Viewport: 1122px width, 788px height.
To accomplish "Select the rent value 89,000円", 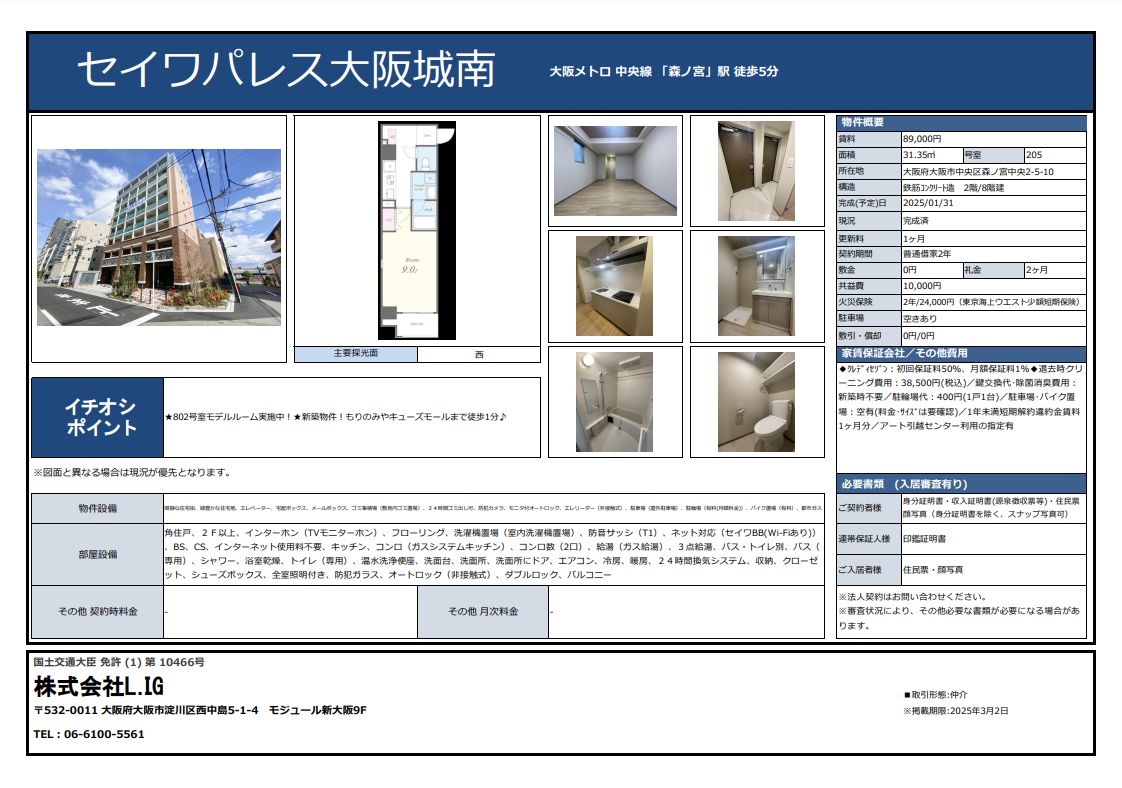I will (922, 139).
